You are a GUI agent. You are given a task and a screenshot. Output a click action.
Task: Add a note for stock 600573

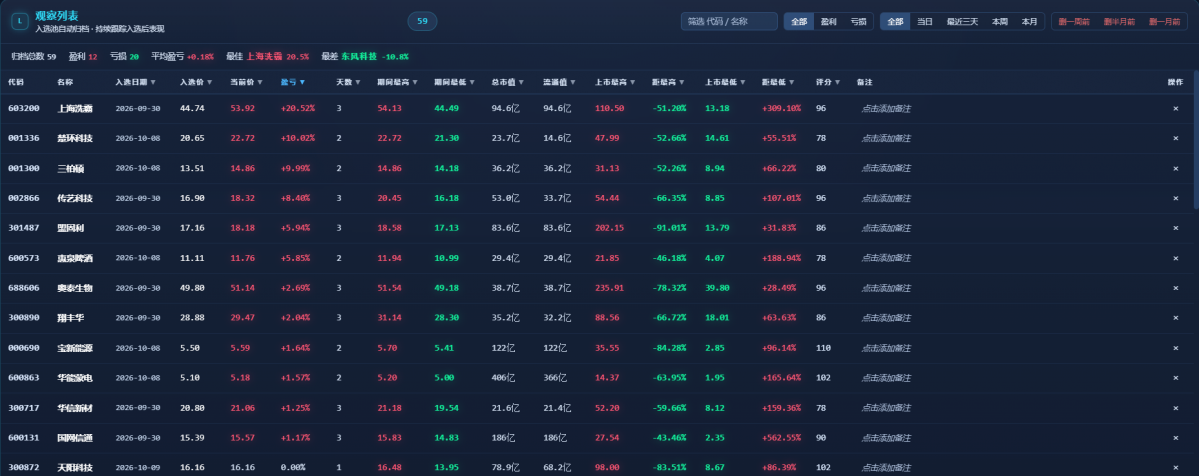click(886, 258)
